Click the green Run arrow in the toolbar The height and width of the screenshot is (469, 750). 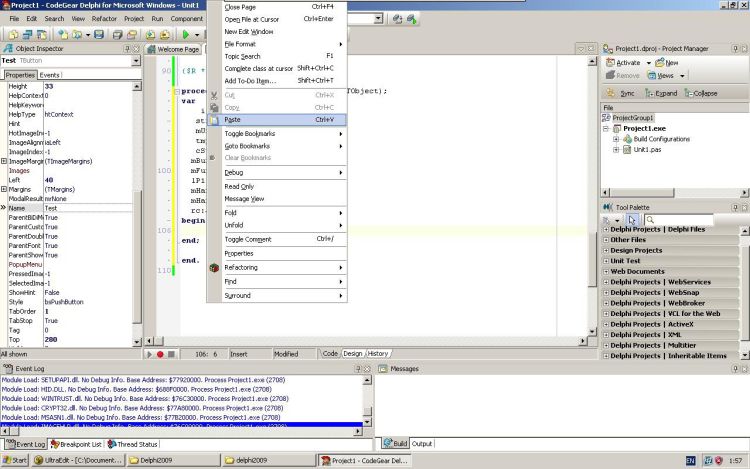[x=186, y=34]
